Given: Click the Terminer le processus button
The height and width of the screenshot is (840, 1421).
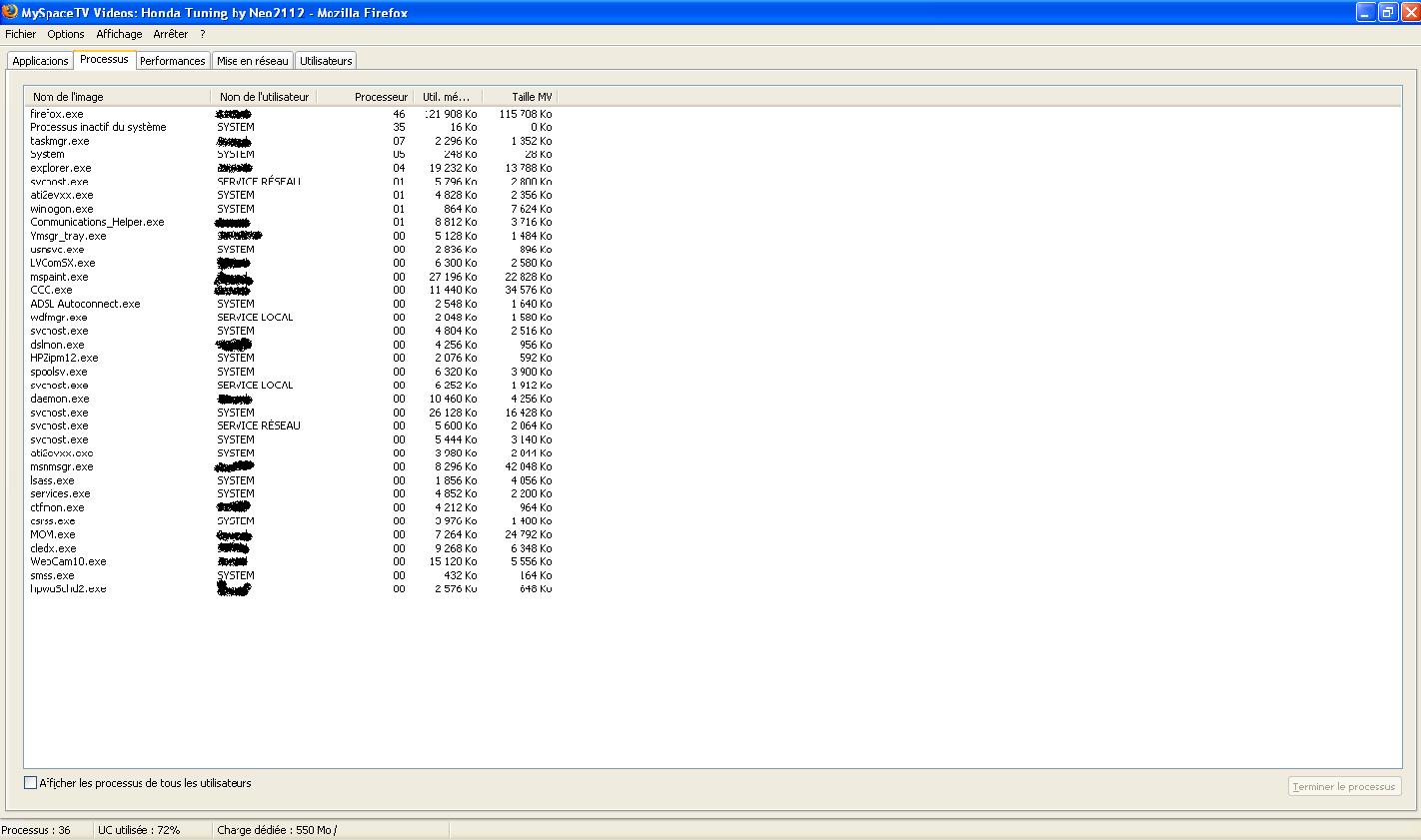Looking at the screenshot, I should pos(1344,787).
